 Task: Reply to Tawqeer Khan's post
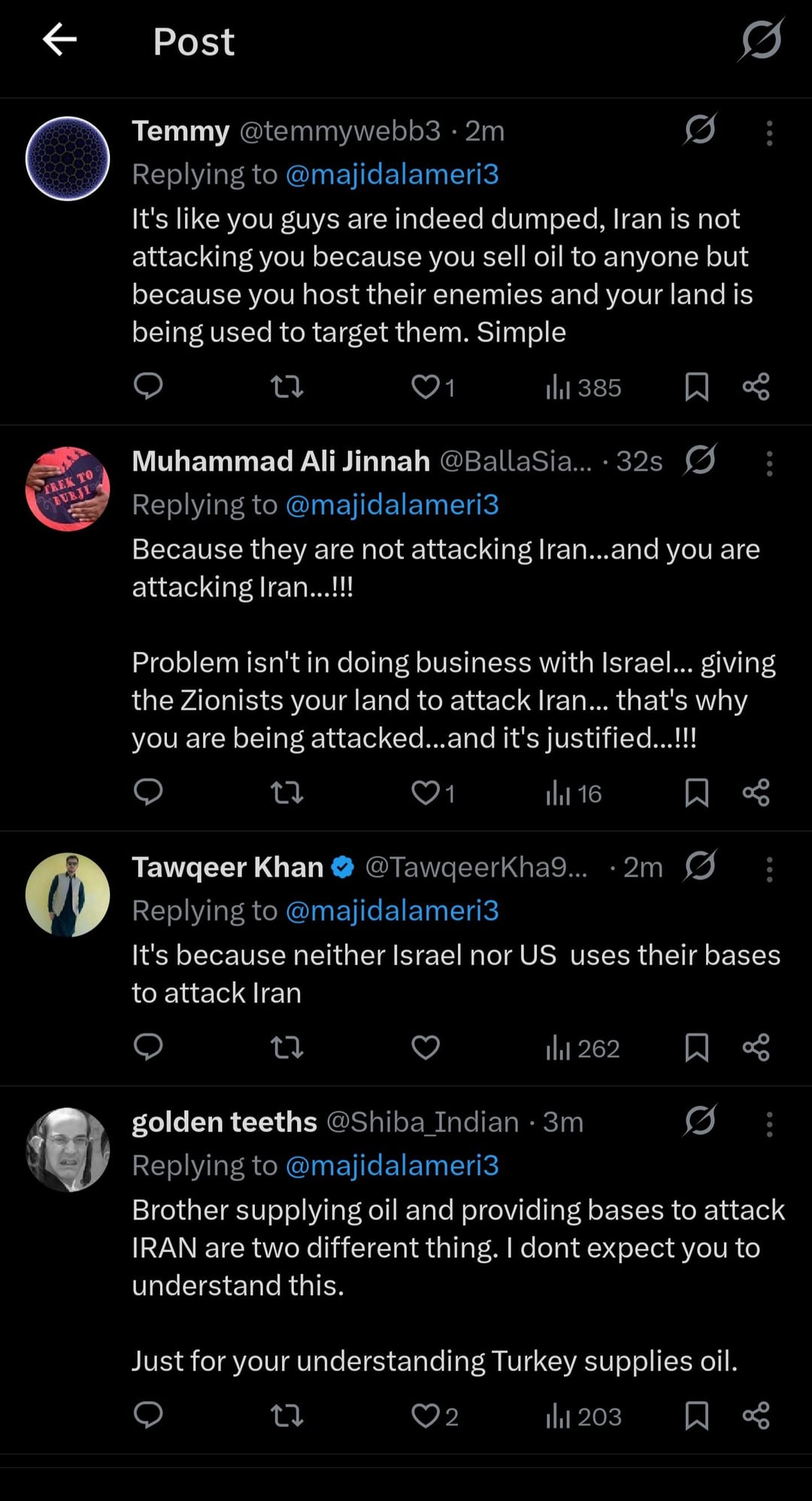click(148, 1048)
